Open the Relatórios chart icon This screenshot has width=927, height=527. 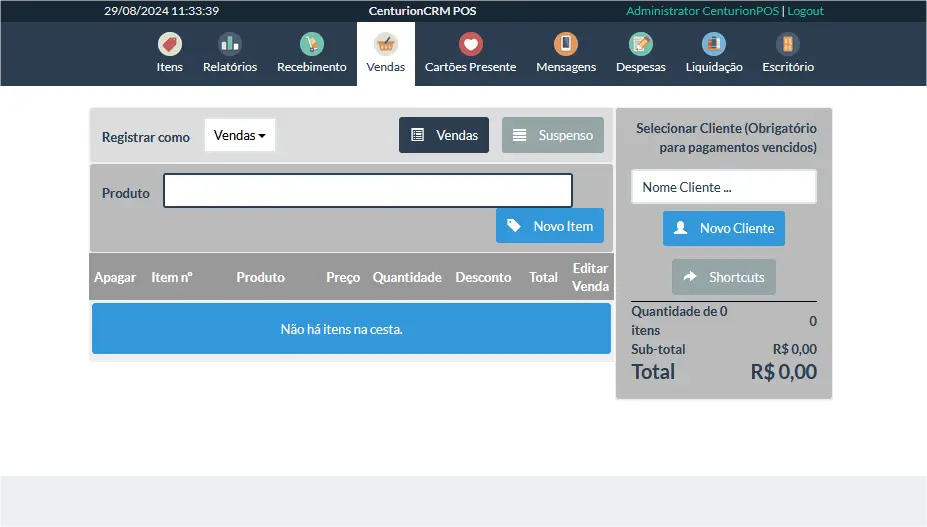point(230,44)
